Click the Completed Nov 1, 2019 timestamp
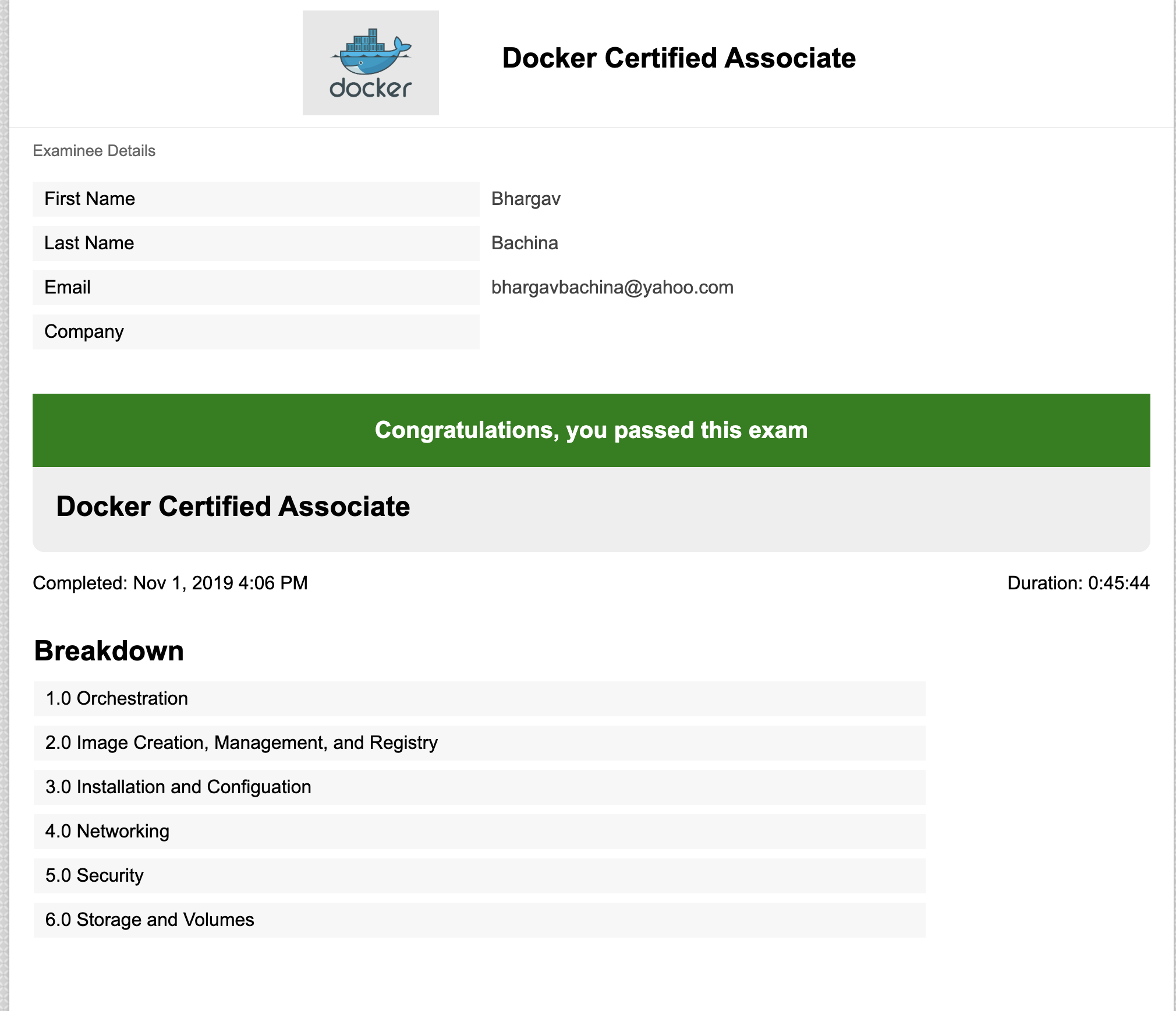Screen dimensions: 1176x1011 (x=170, y=583)
